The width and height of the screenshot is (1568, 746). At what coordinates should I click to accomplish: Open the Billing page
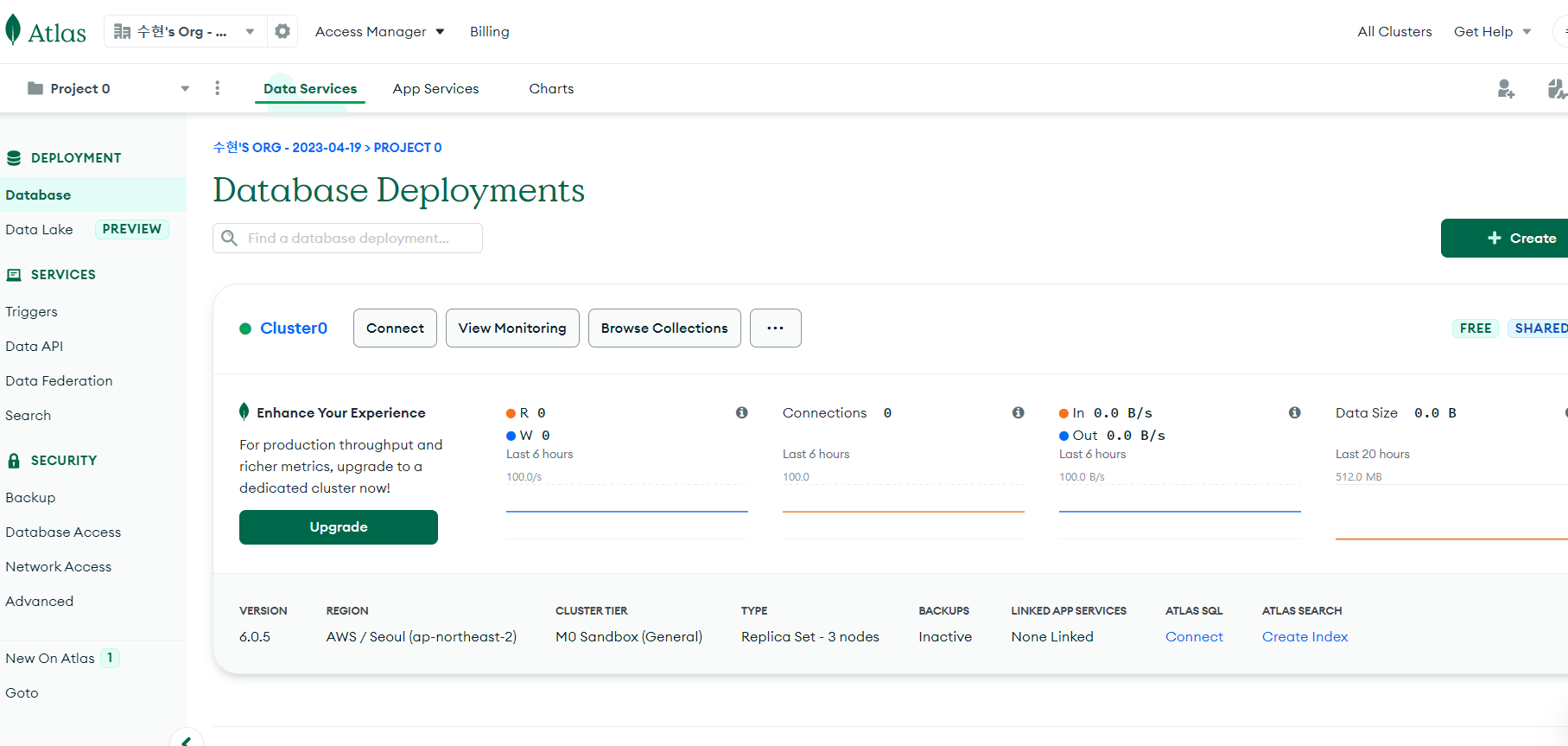pyautogui.click(x=490, y=31)
